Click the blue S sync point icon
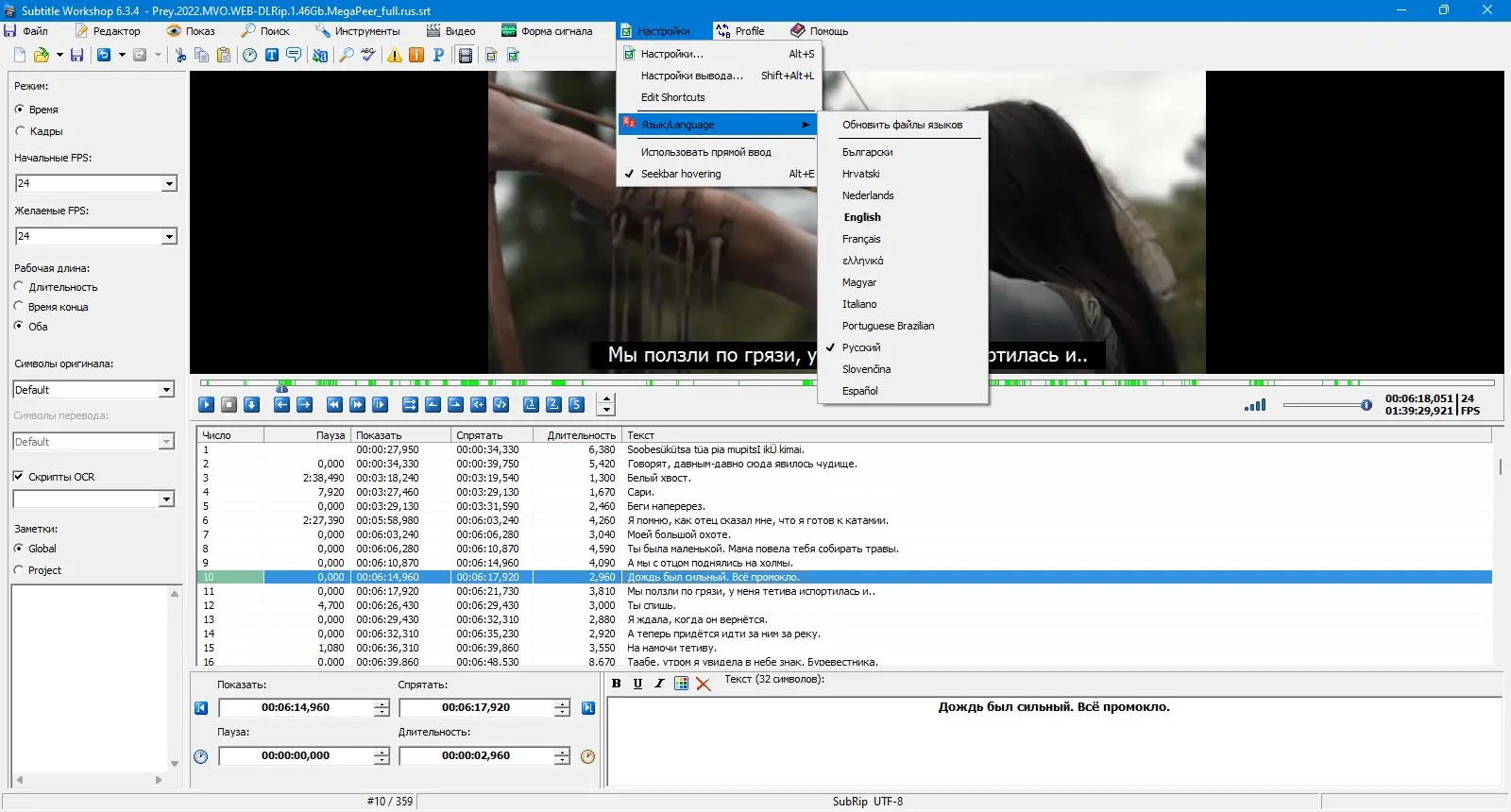Viewport: 1511px width, 812px height. pyautogui.click(x=576, y=405)
